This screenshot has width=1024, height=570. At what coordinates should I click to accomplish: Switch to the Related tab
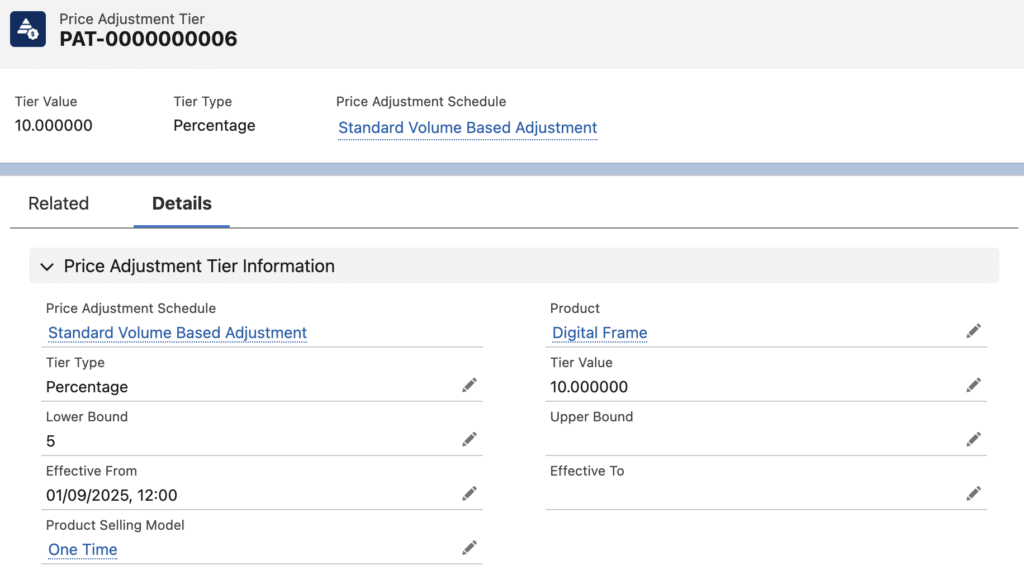click(58, 203)
